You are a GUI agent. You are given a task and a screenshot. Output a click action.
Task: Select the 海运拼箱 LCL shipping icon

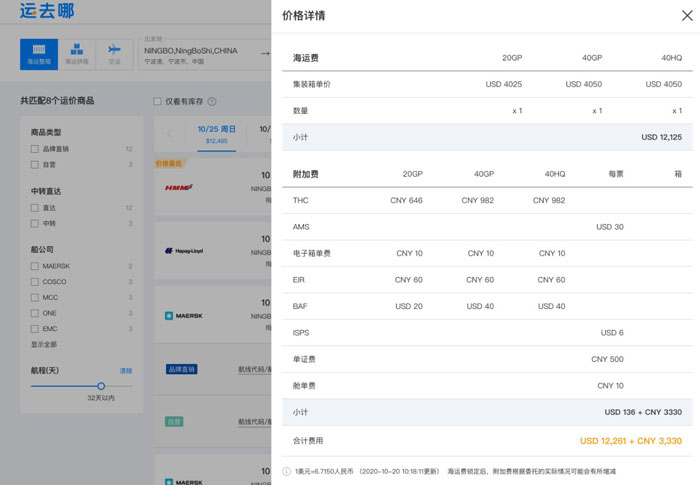coord(76,53)
